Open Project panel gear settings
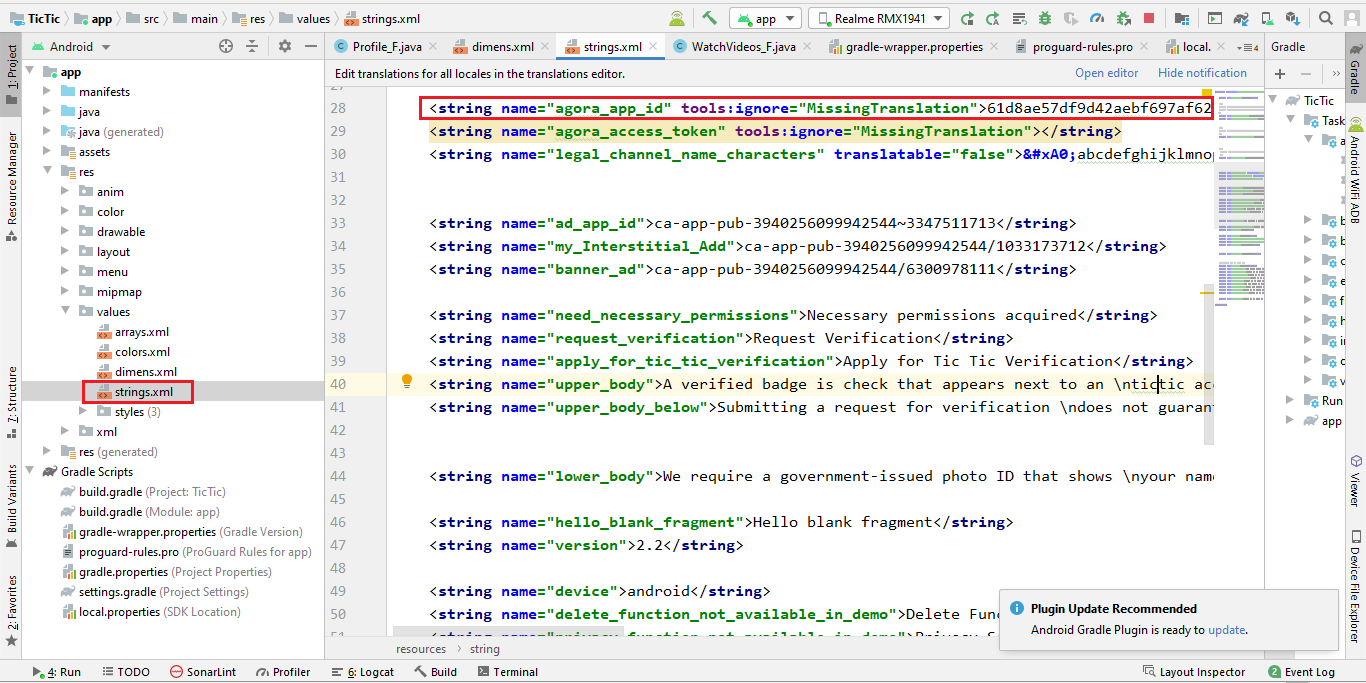This screenshot has width=1366, height=683. tap(285, 46)
